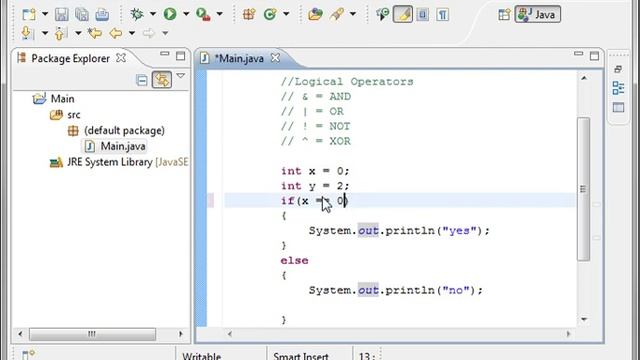Click the 'int x = 0;' line
640x360 pixels.
(315, 171)
